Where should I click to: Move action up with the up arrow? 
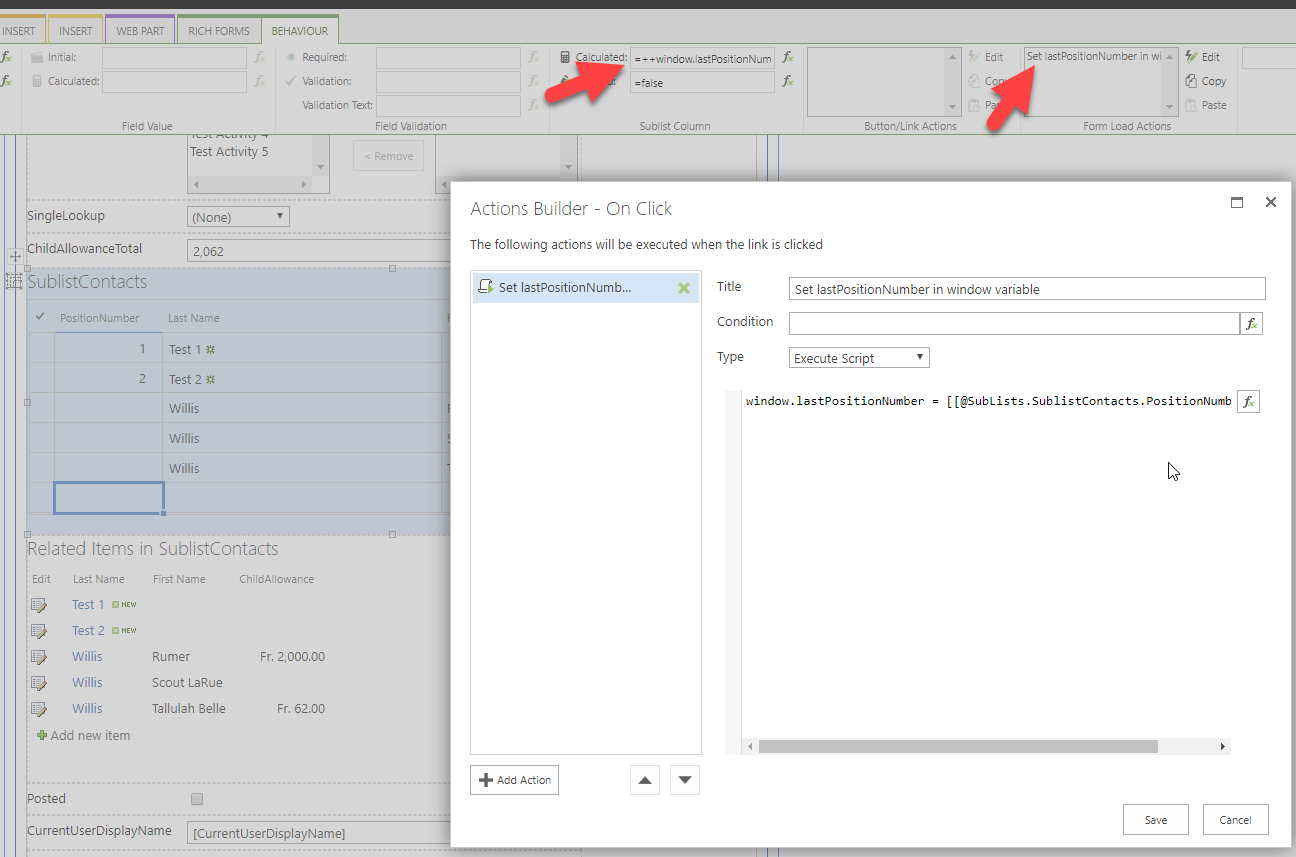point(645,780)
